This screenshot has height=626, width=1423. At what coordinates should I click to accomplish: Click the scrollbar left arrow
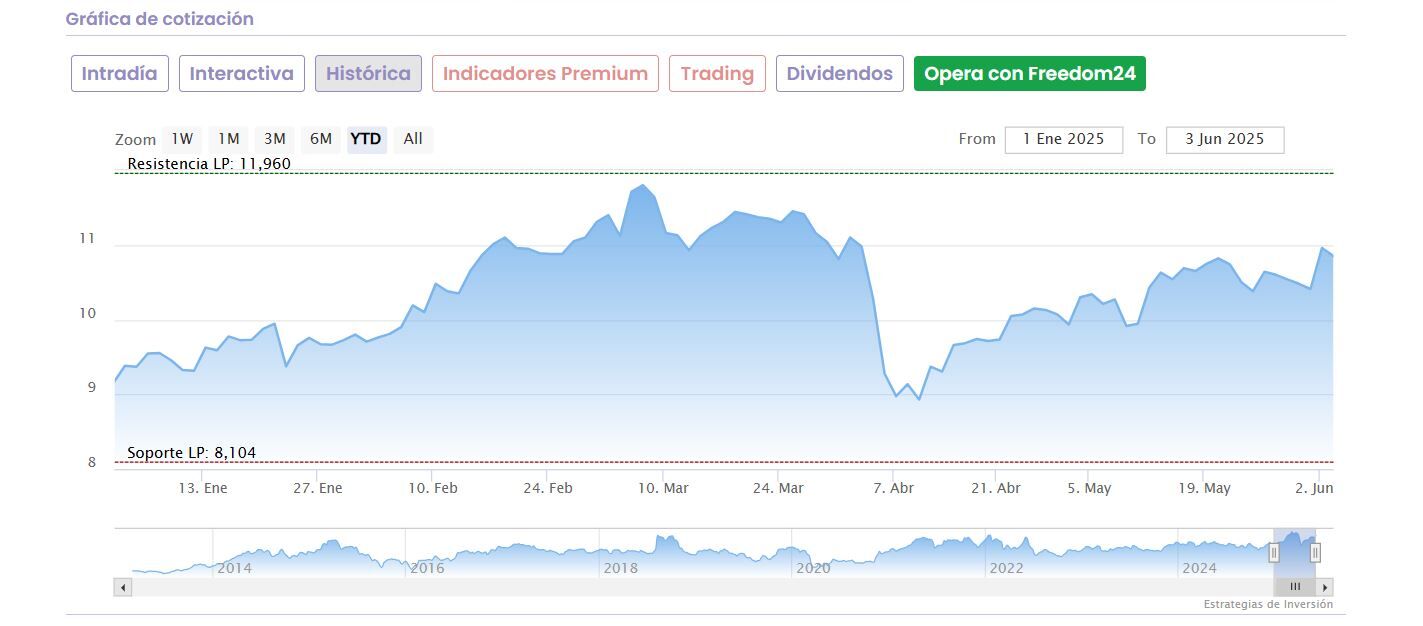point(124,588)
